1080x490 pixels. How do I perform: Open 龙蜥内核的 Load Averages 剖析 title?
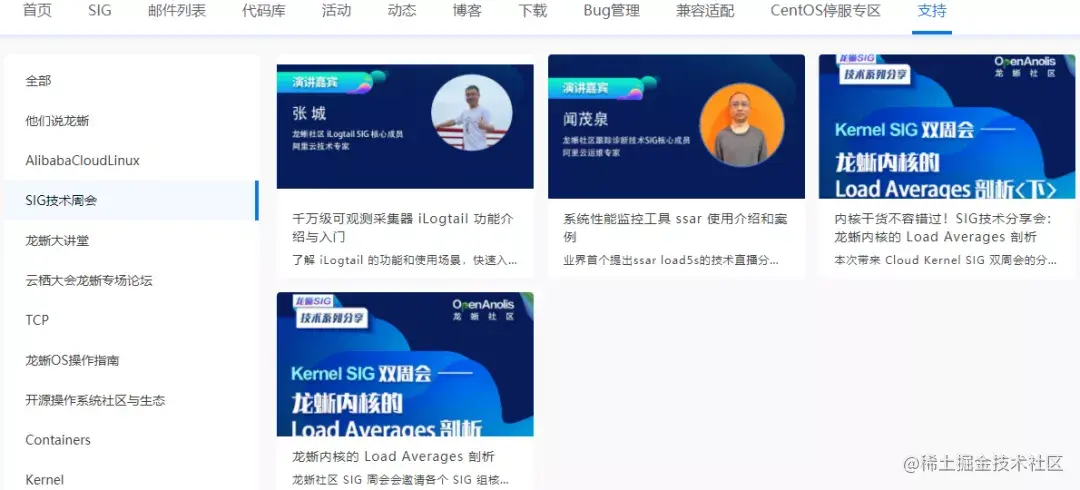pos(393,457)
